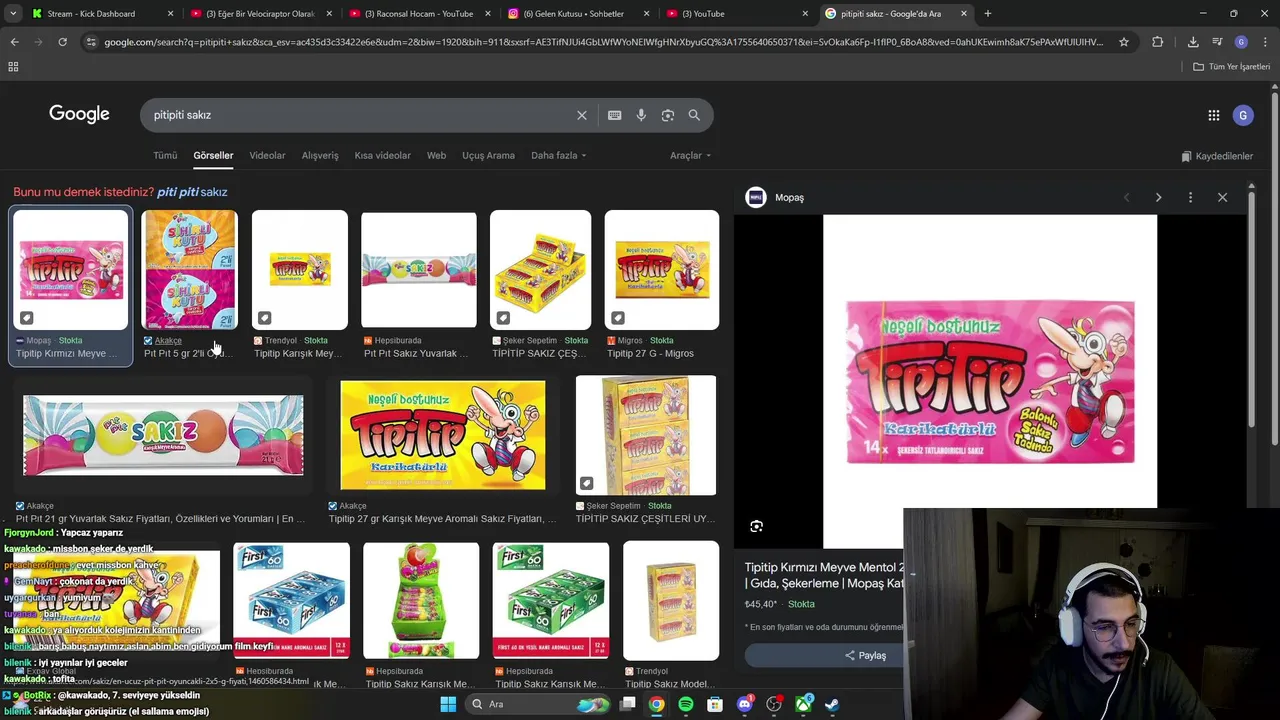Open Chrome downloads
Screen dimensions: 1280x720
click(1193, 42)
